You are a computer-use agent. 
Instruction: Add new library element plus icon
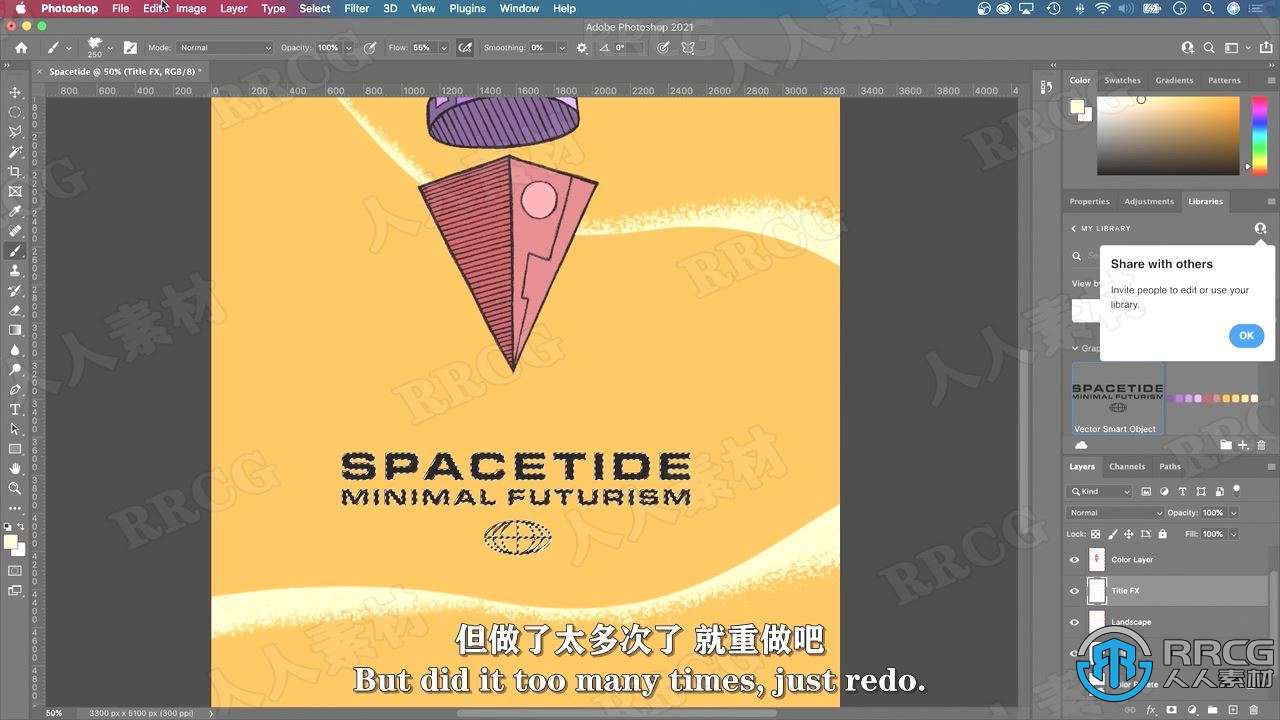pyautogui.click(x=1243, y=445)
